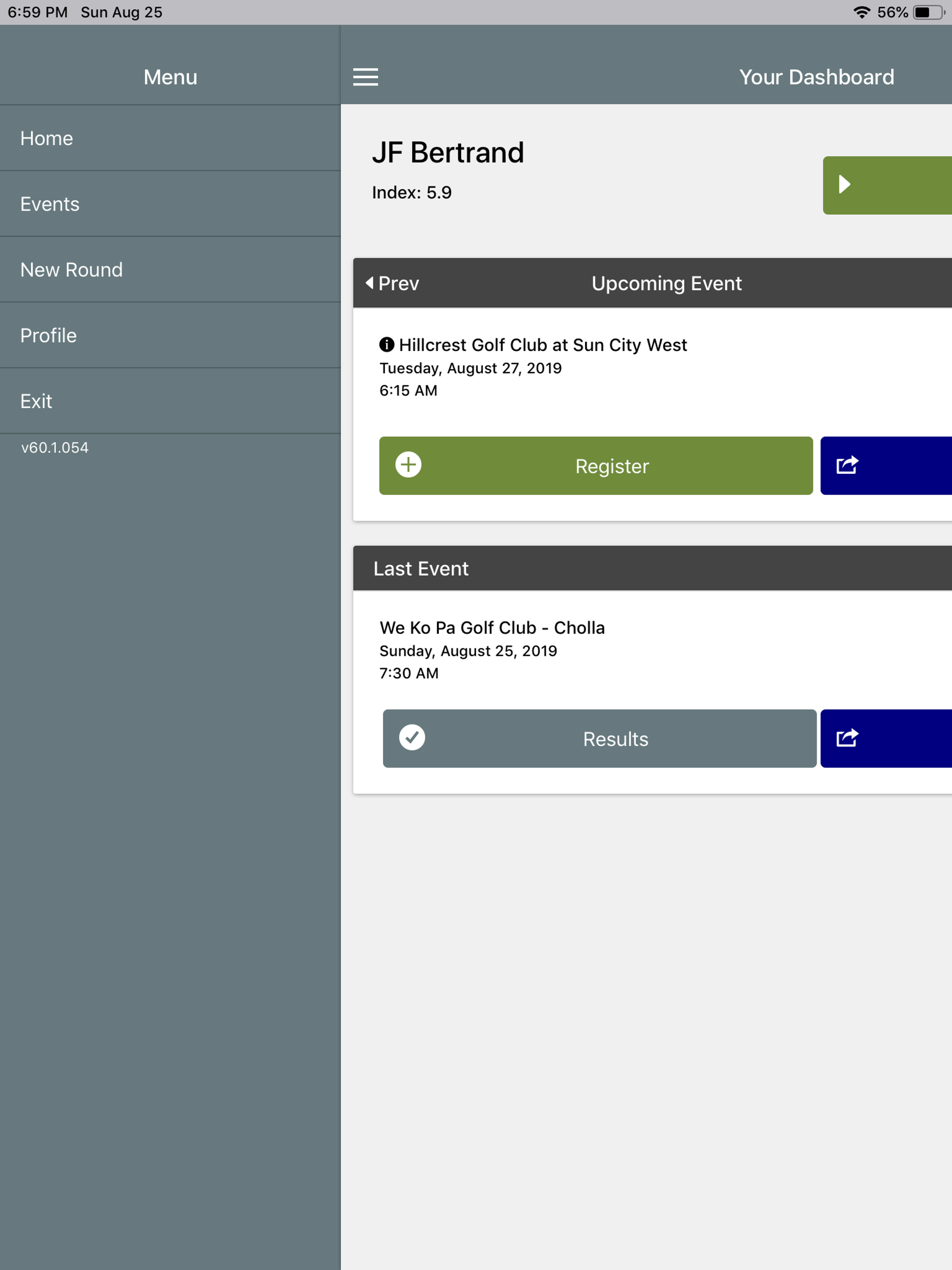Open Home from the menu

point(46,139)
